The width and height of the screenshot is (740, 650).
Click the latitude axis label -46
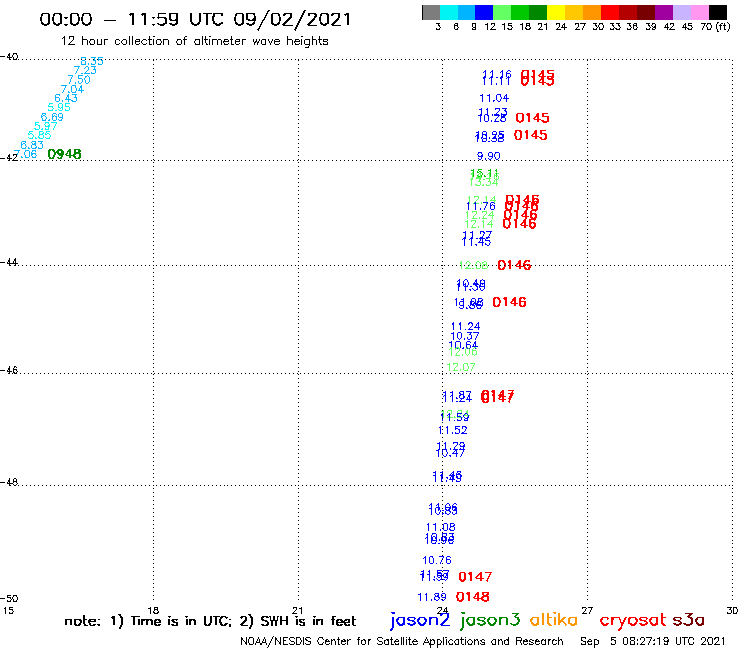coord(9,371)
